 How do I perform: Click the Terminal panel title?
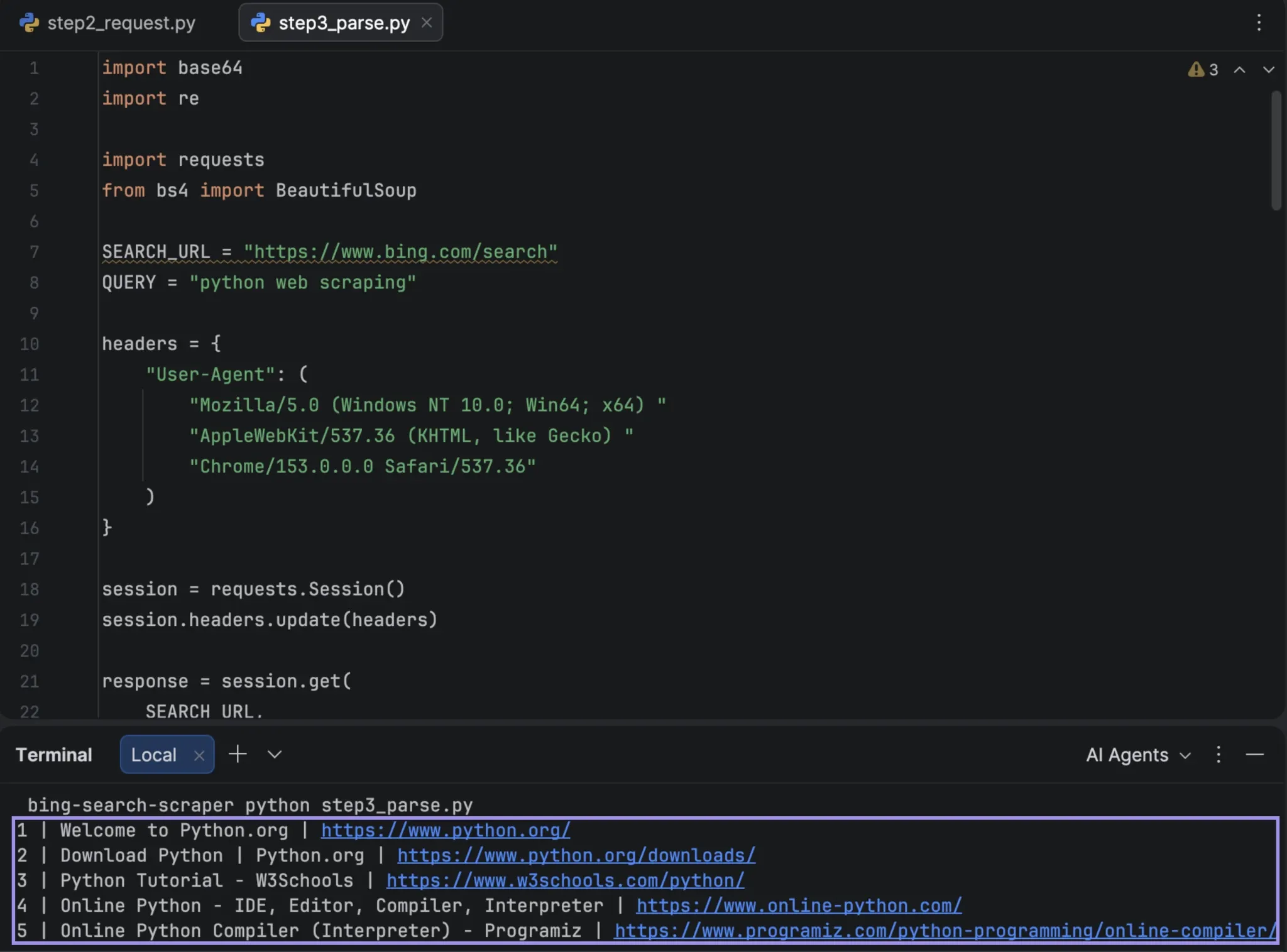[54, 754]
